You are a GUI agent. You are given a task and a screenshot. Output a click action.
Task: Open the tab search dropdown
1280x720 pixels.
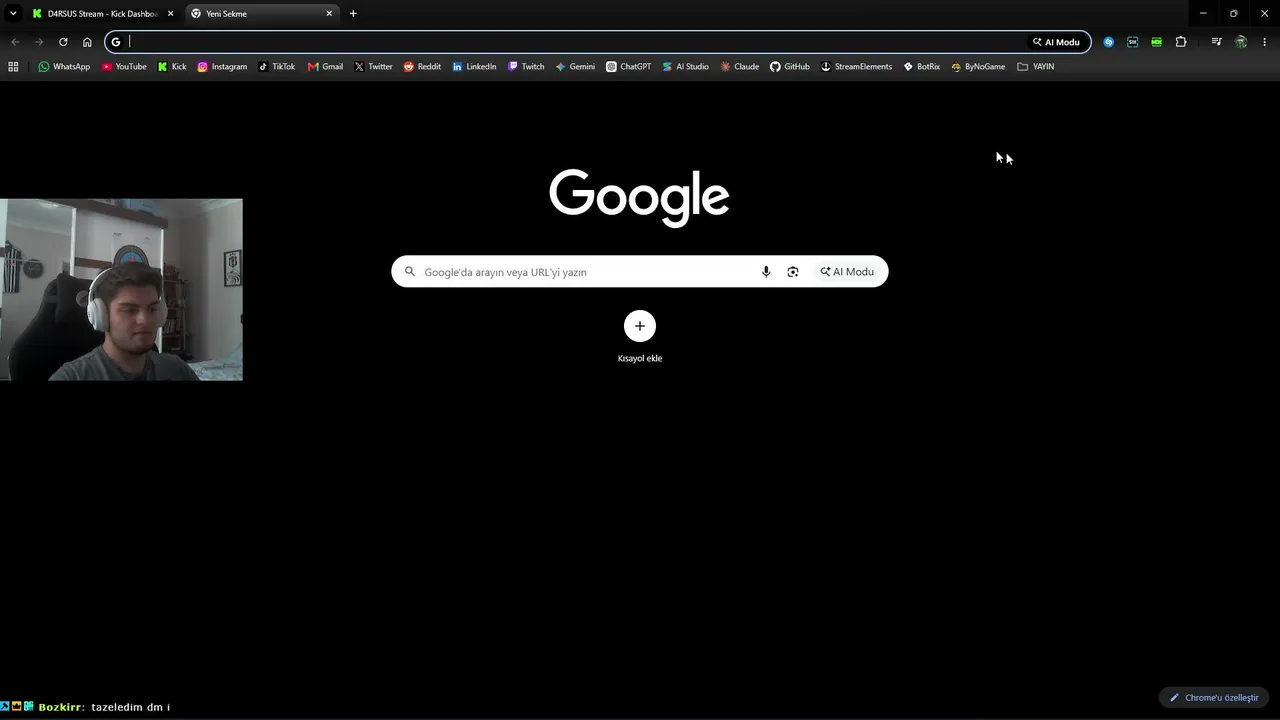point(13,13)
